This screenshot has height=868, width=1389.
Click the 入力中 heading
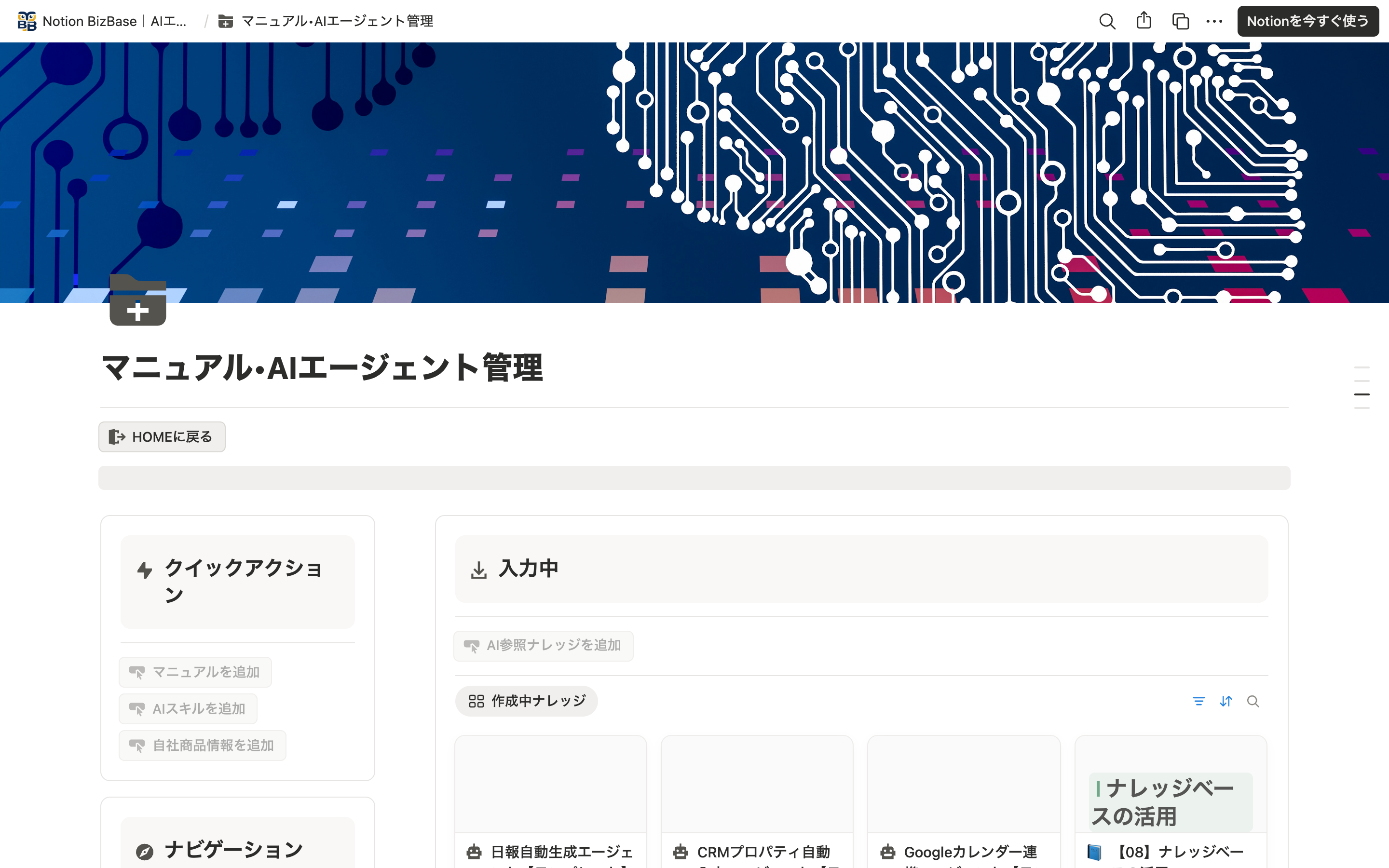528,569
